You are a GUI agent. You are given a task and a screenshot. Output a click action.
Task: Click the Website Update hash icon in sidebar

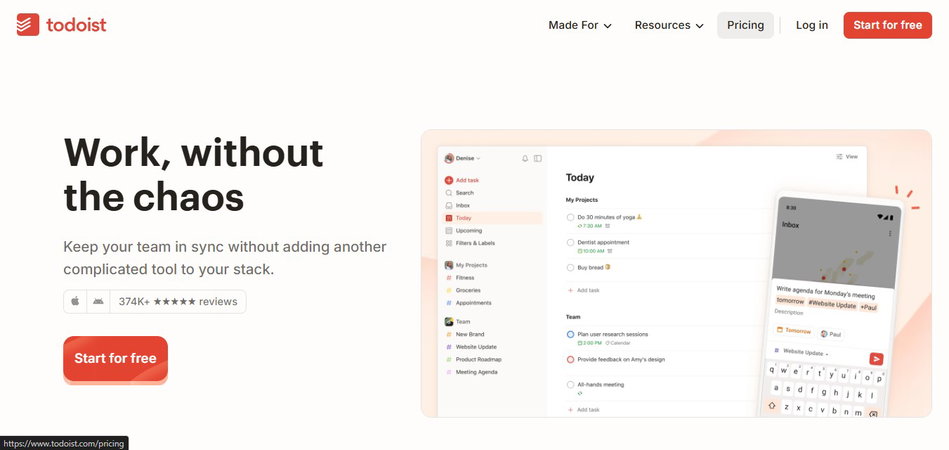click(x=448, y=347)
